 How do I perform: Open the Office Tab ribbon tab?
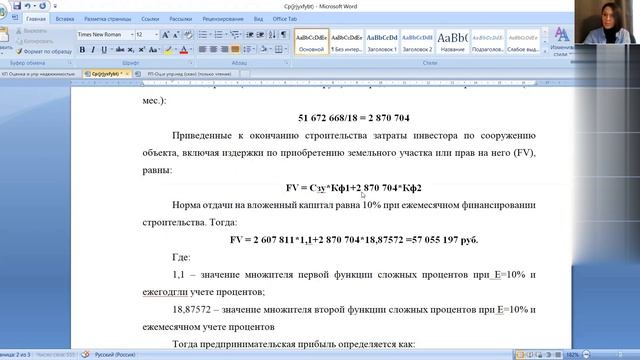(285, 19)
